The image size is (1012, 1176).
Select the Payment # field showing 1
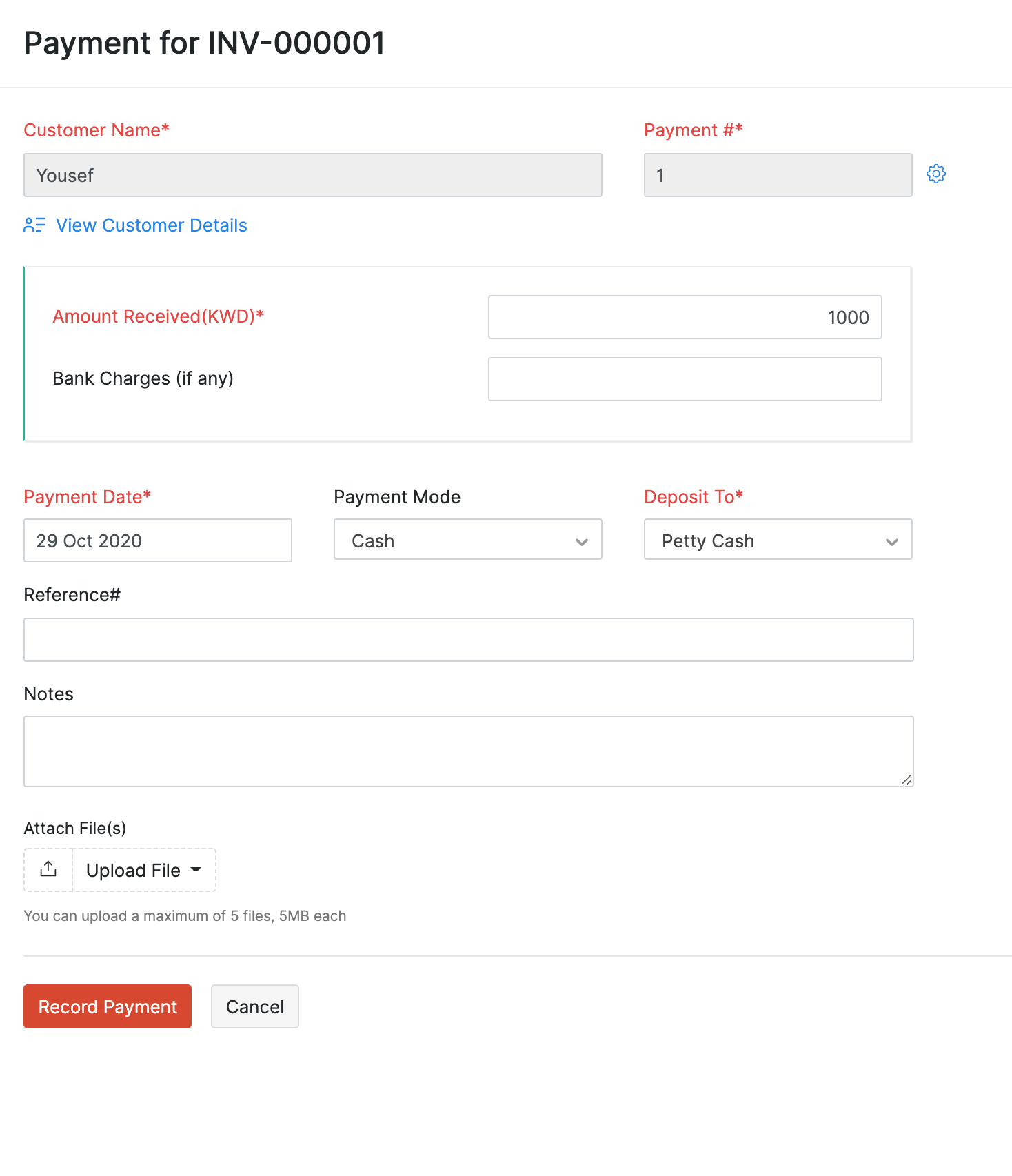778,175
